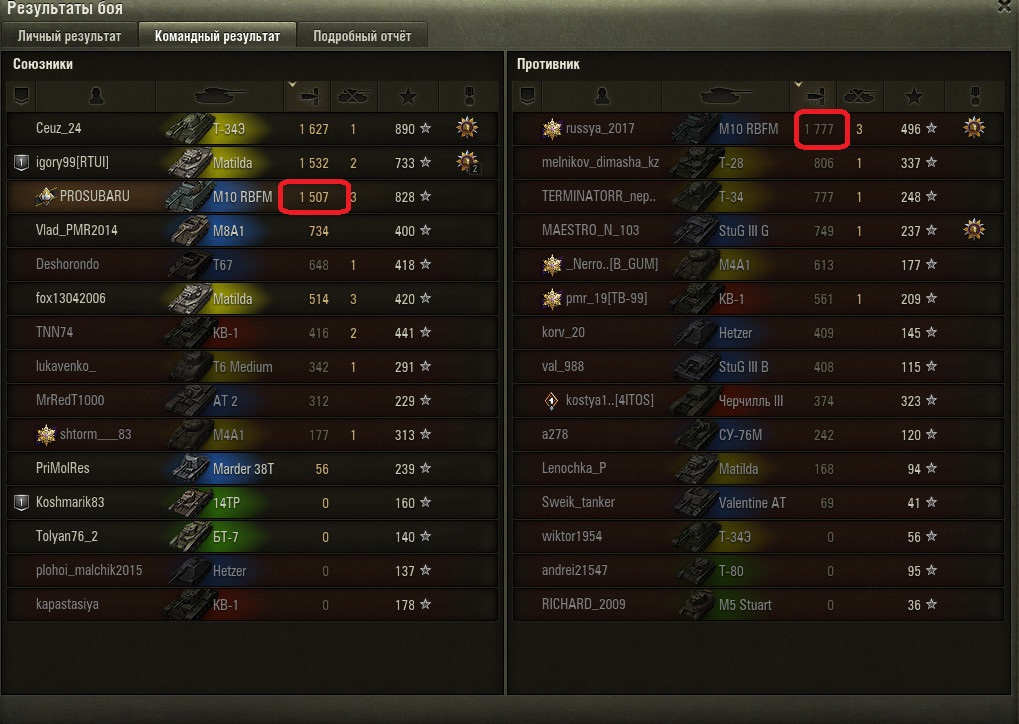This screenshot has height=724, width=1019.
Task: Switch to the Личный результат tab
Action: pyautogui.click(x=70, y=36)
